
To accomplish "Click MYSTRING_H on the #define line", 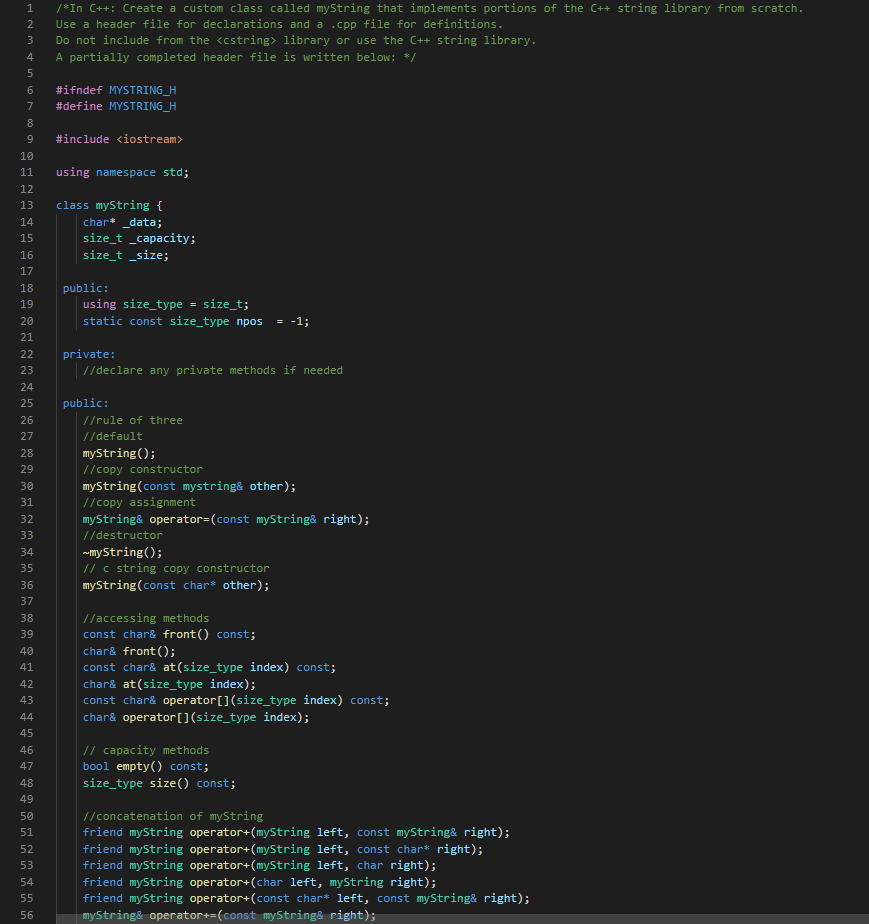I will pos(143,106).
